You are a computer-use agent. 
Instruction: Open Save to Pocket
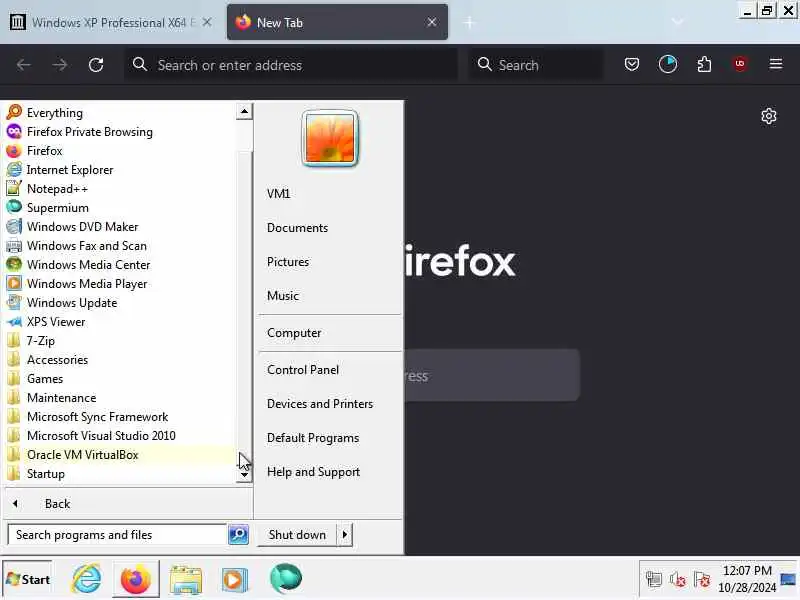click(632, 64)
